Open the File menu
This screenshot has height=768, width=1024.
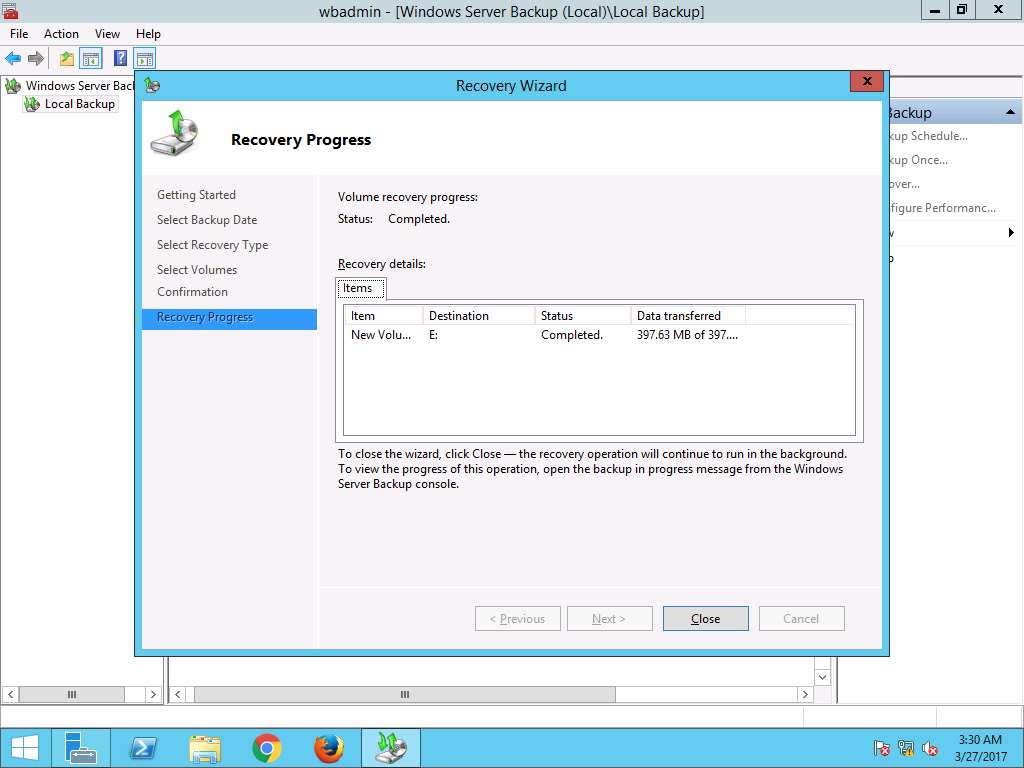click(19, 34)
